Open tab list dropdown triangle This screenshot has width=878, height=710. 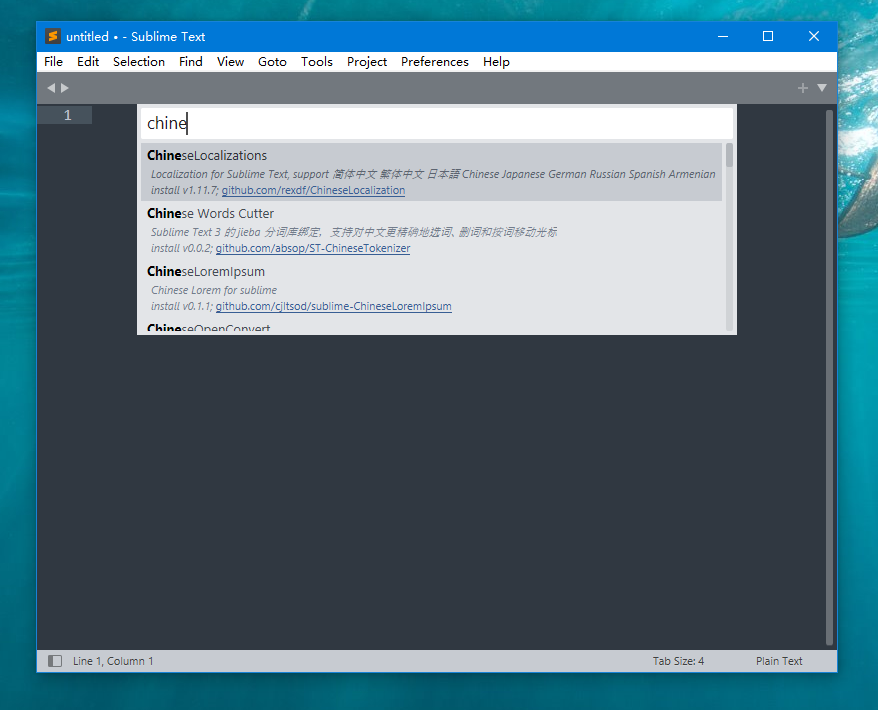pos(821,88)
